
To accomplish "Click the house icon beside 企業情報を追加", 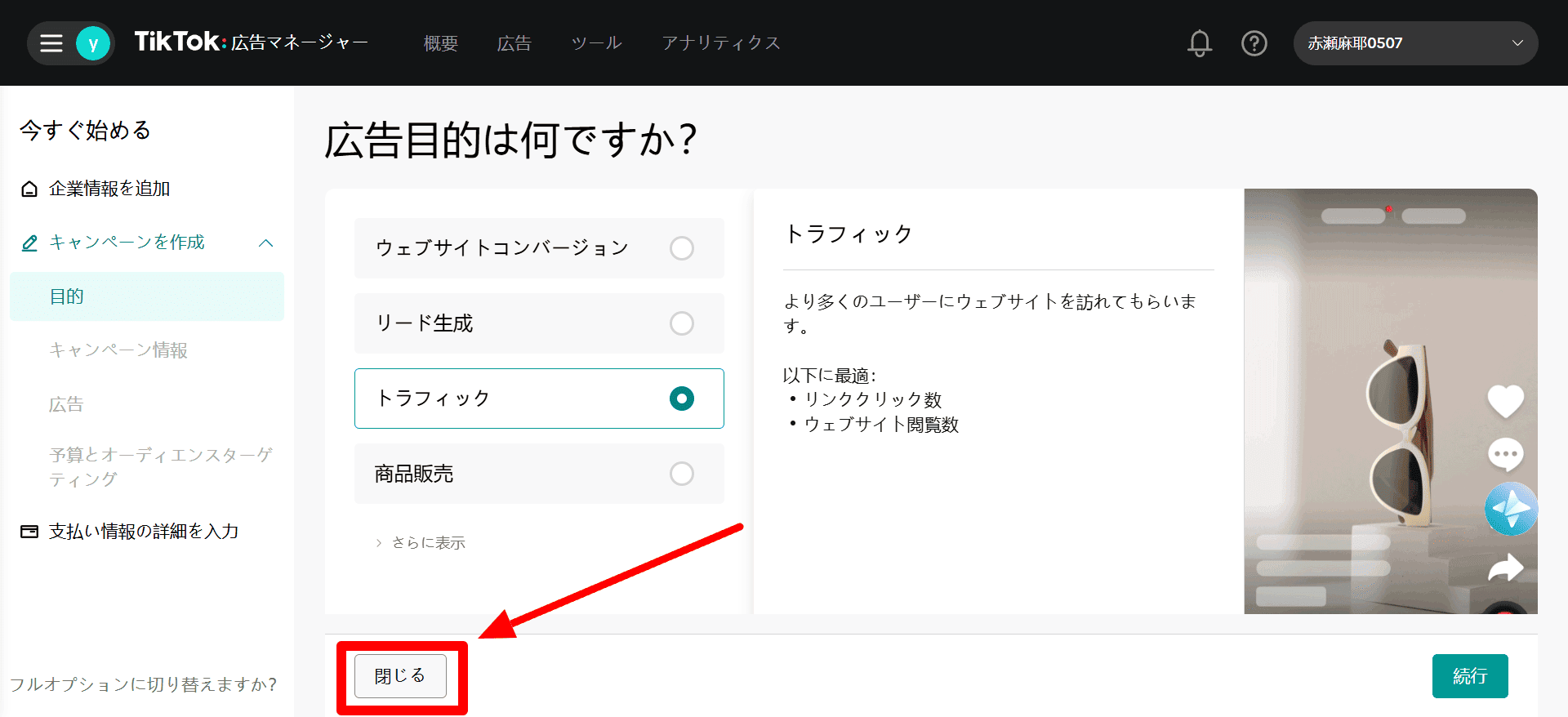I will (29, 189).
